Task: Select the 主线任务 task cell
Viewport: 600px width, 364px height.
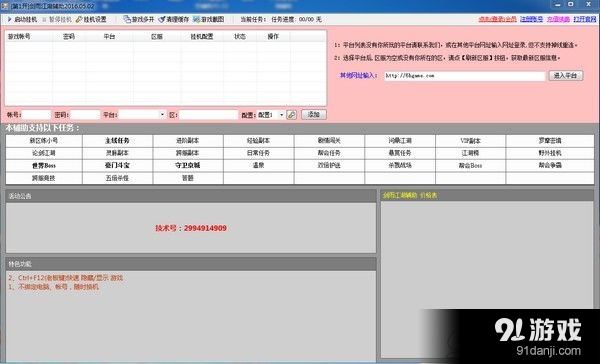Action: pos(117,141)
